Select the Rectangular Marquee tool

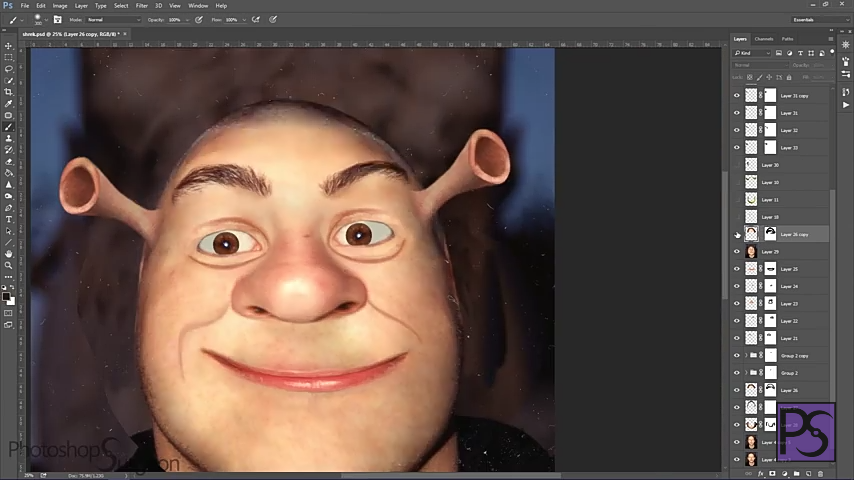point(9,57)
